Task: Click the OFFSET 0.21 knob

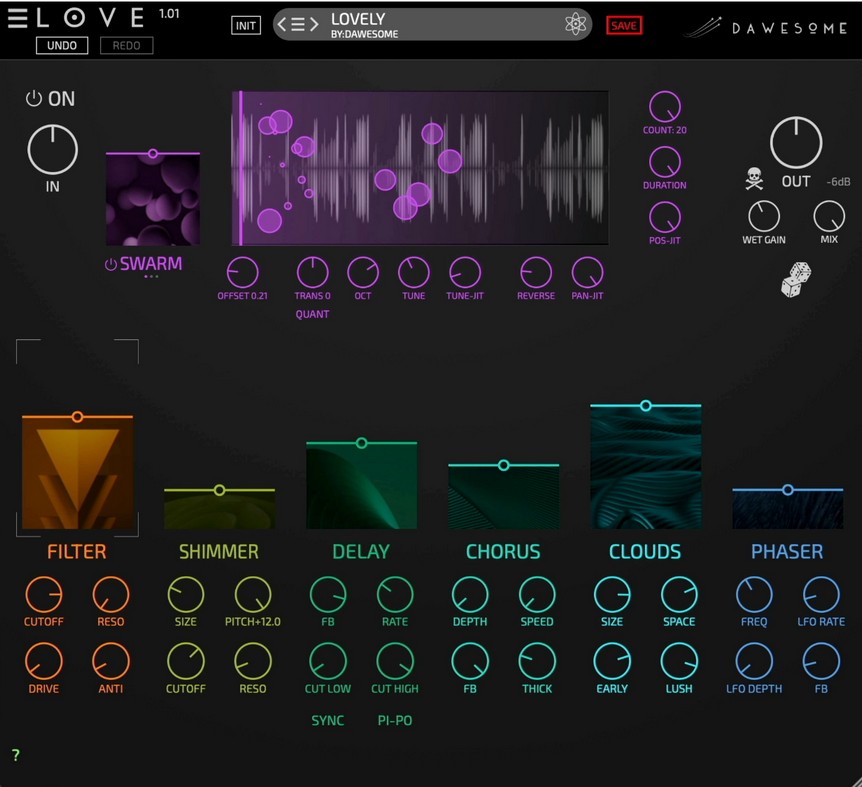Action: tap(242, 273)
